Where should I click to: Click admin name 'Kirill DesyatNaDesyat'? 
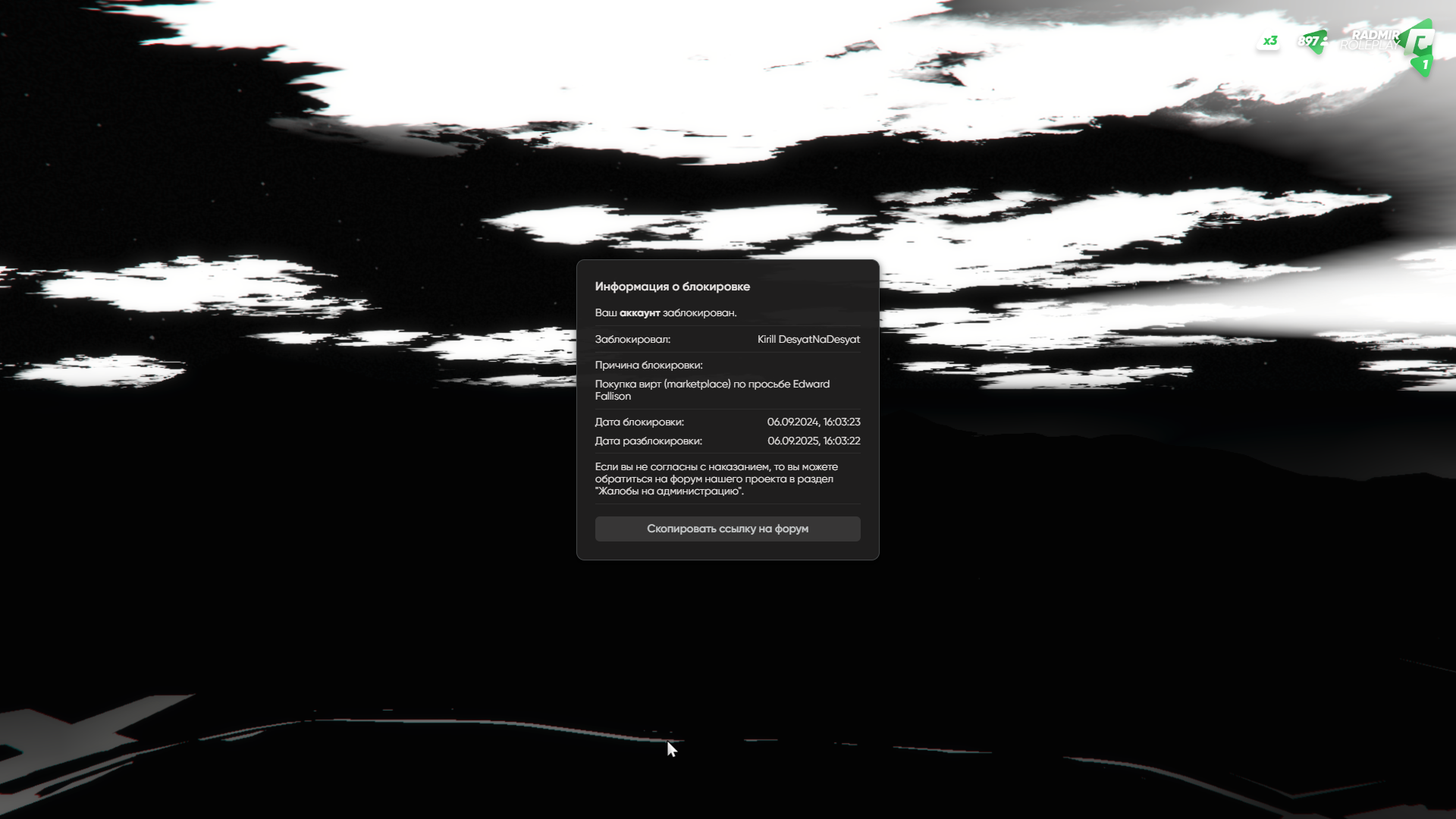point(808,339)
